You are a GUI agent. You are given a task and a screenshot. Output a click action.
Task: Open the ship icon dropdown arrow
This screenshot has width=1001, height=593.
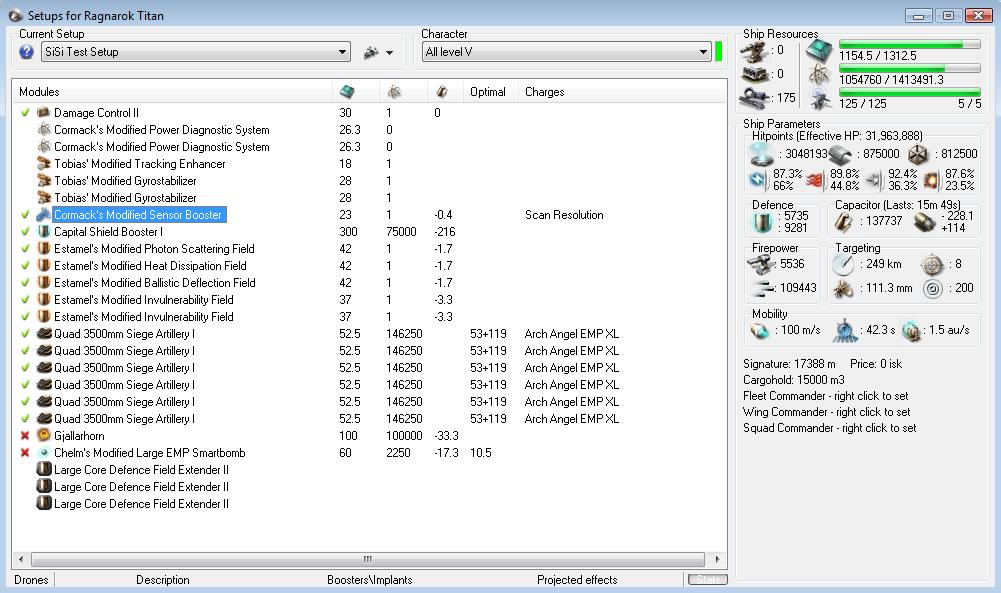[389, 53]
